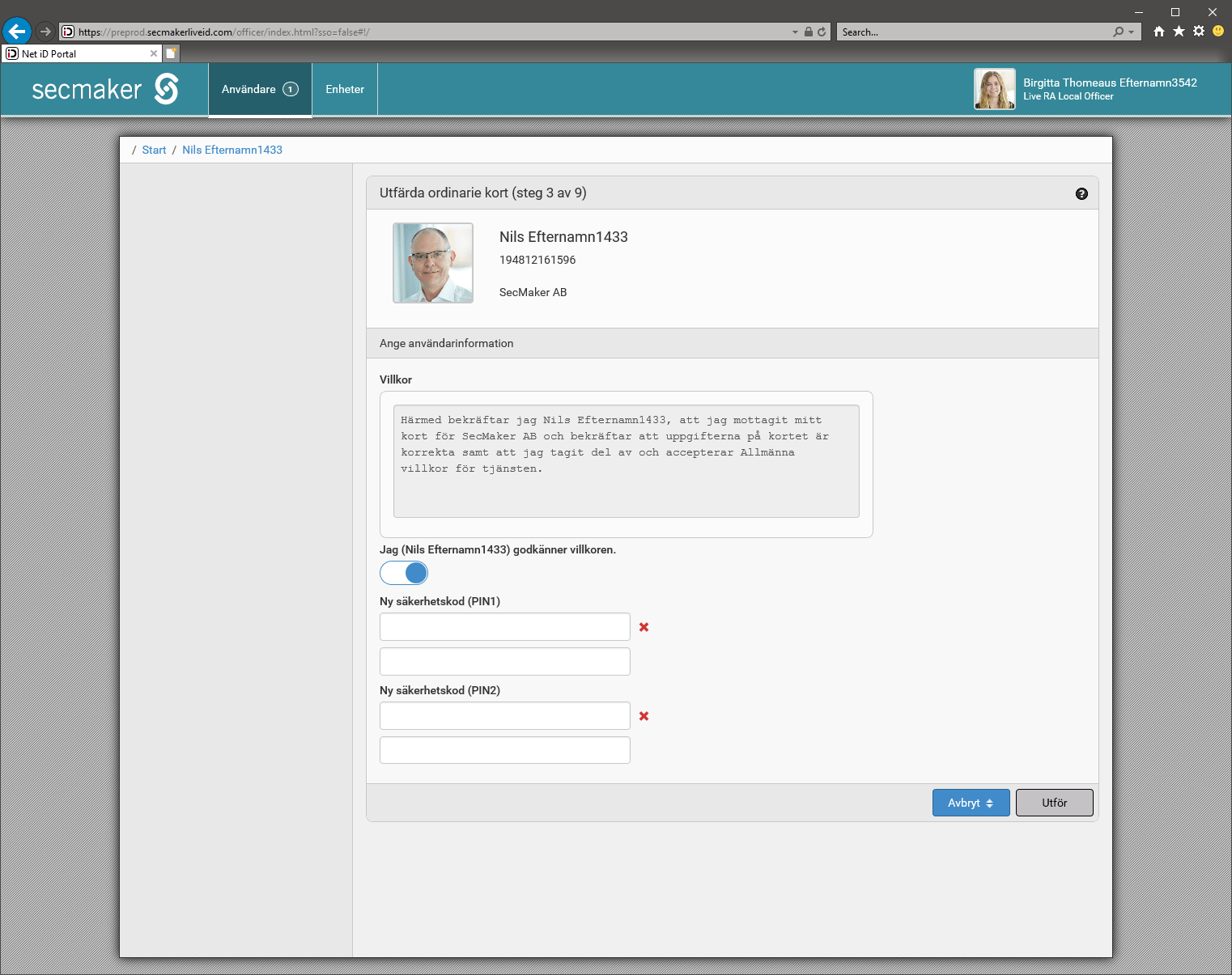This screenshot has width=1232, height=975.
Task: Follow the Start breadcrumb link
Action: (154, 150)
